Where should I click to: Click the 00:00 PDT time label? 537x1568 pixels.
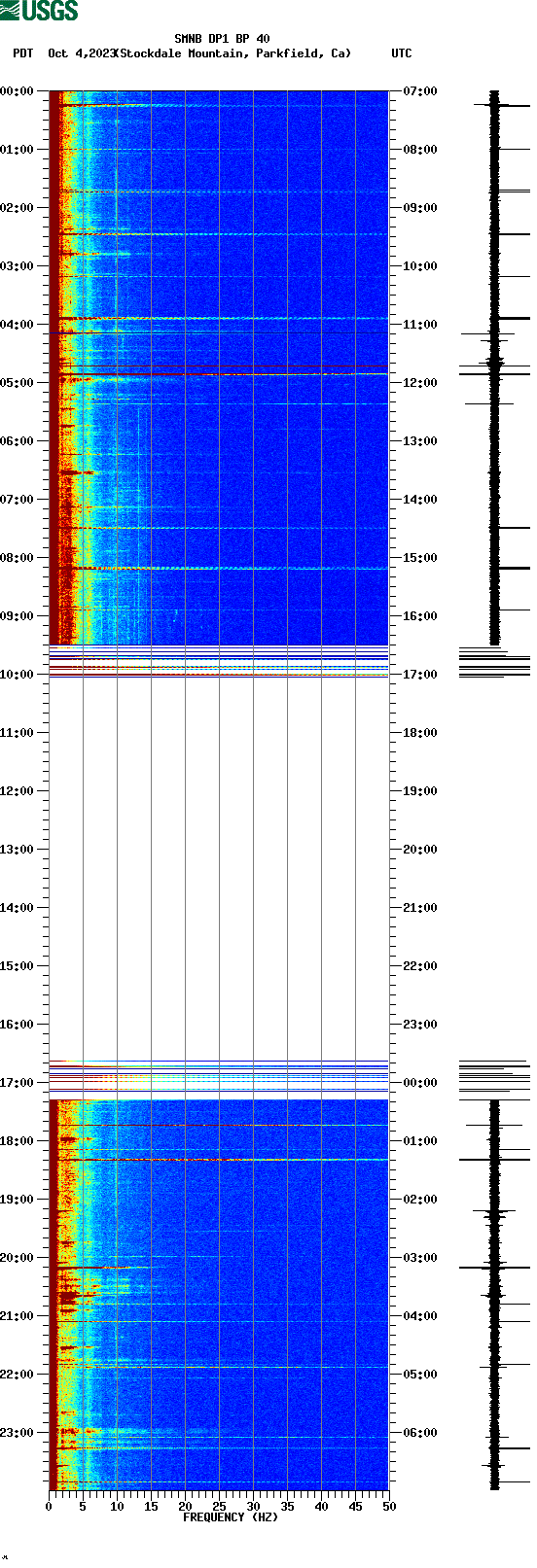click(x=17, y=91)
